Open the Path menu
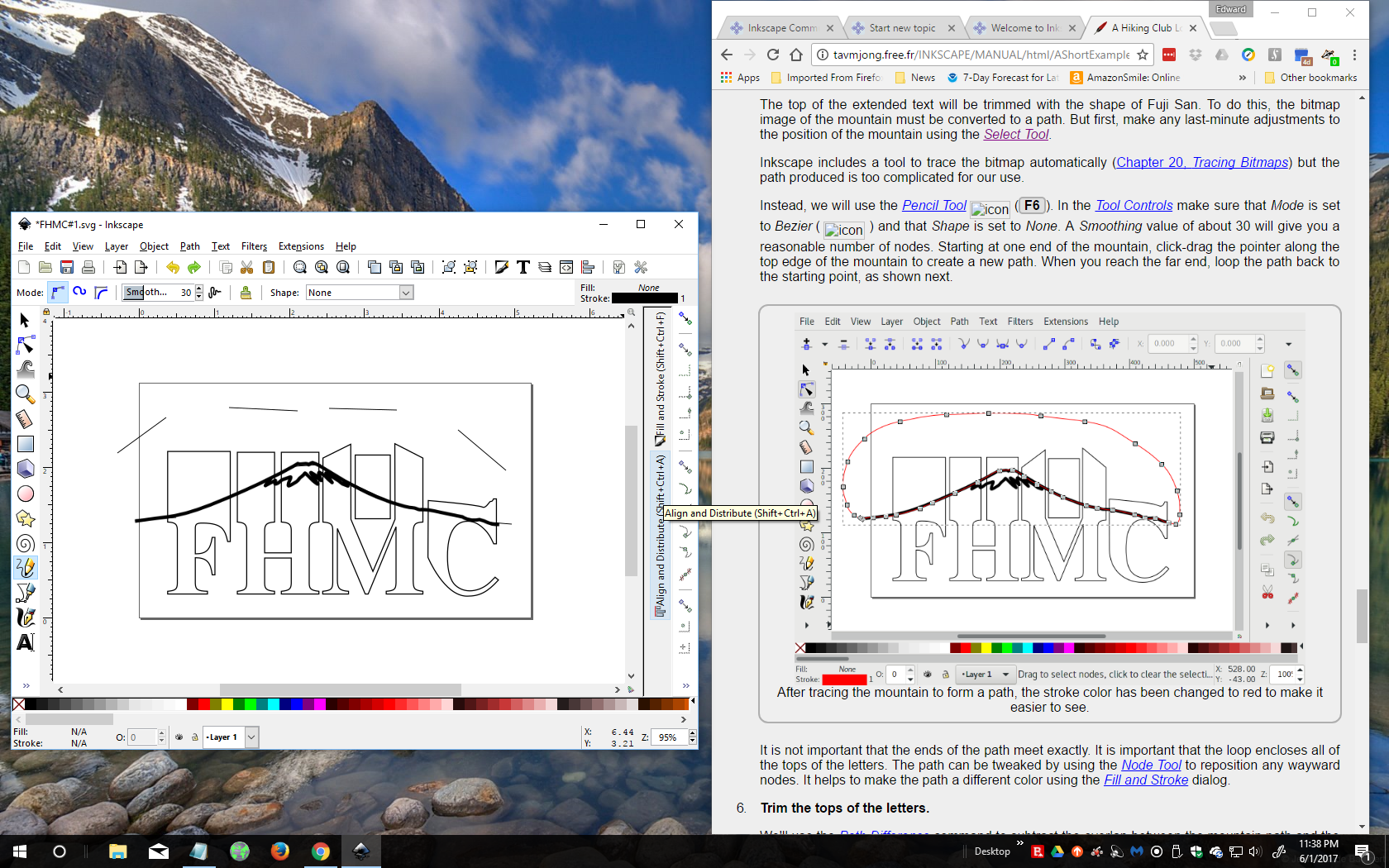This screenshot has width=1389, height=868. 190,246
